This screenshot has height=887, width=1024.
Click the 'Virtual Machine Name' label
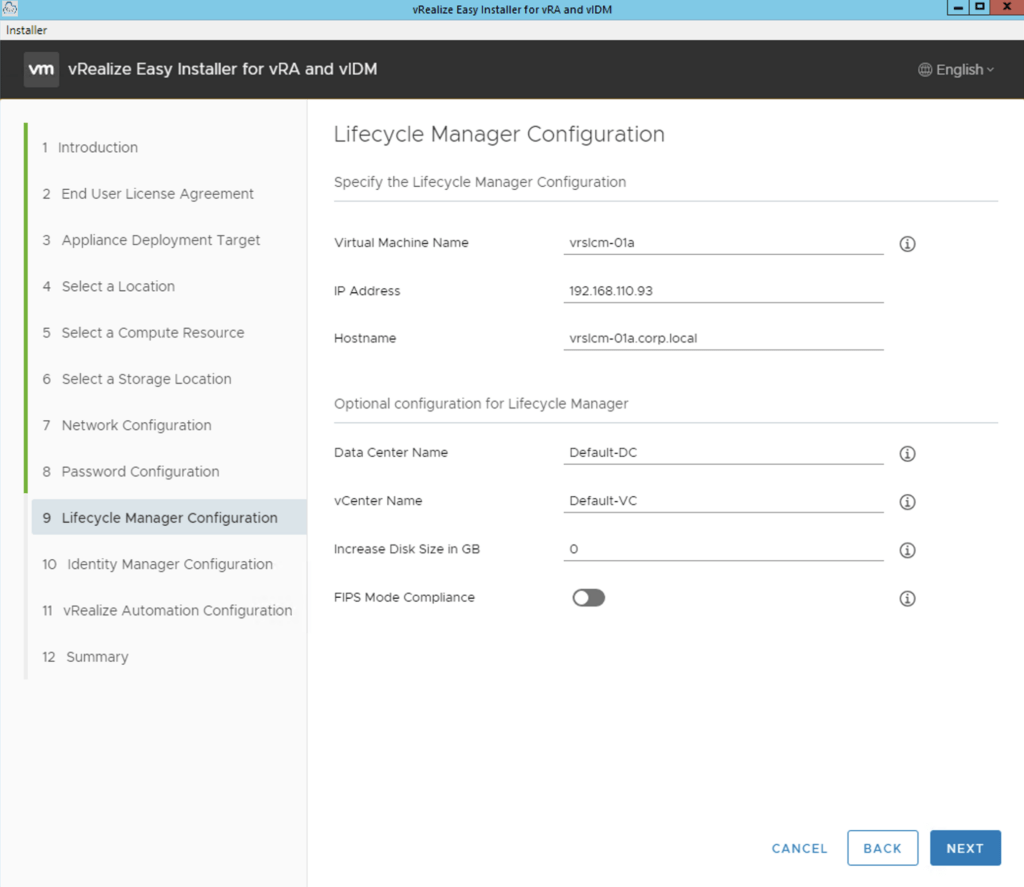click(x=401, y=243)
